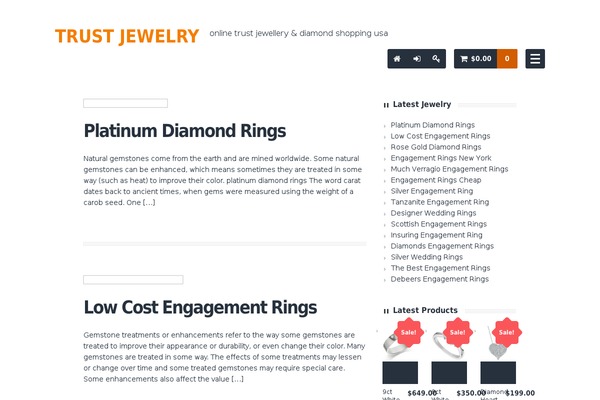Screen dimensions: 600x400
Task: Open Scottish Engagement Rings sidebar link
Action: pyautogui.click(x=439, y=224)
